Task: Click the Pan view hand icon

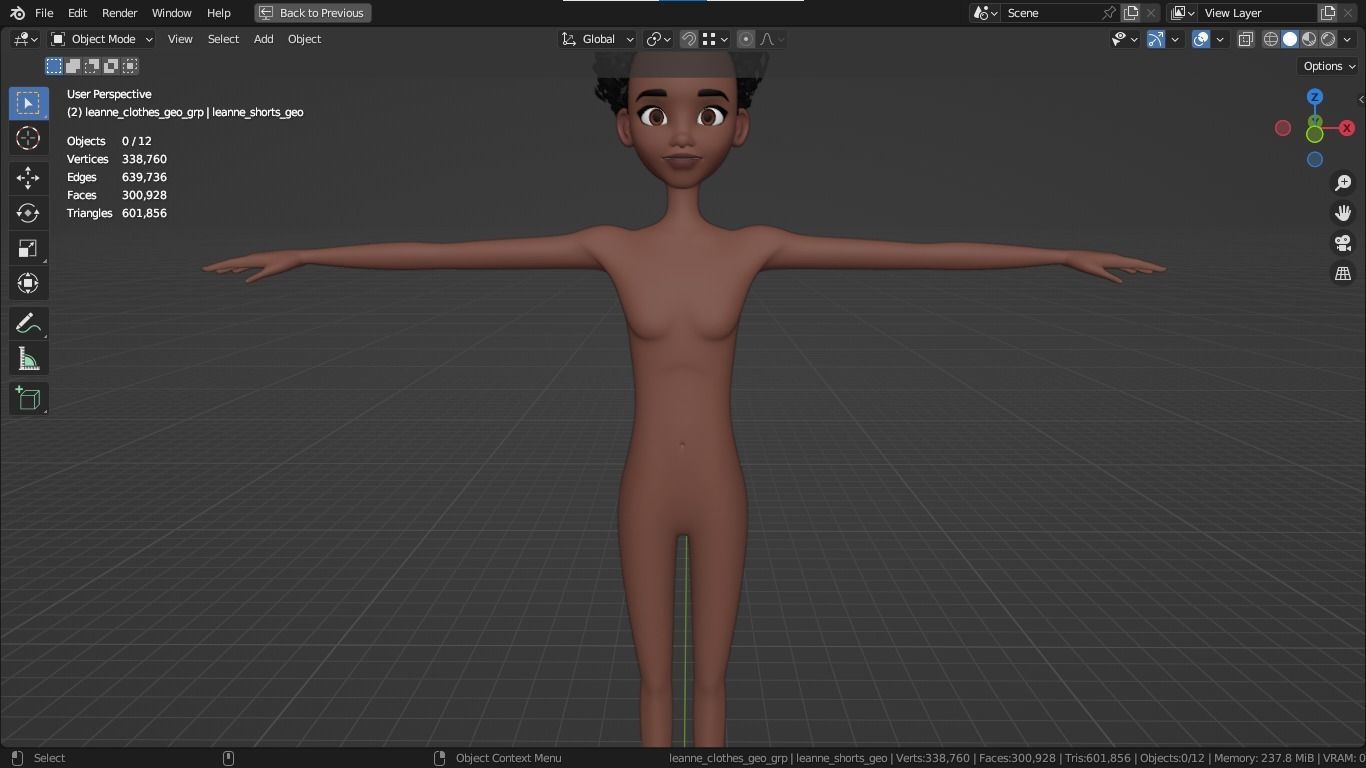Action: click(x=1343, y=213)
